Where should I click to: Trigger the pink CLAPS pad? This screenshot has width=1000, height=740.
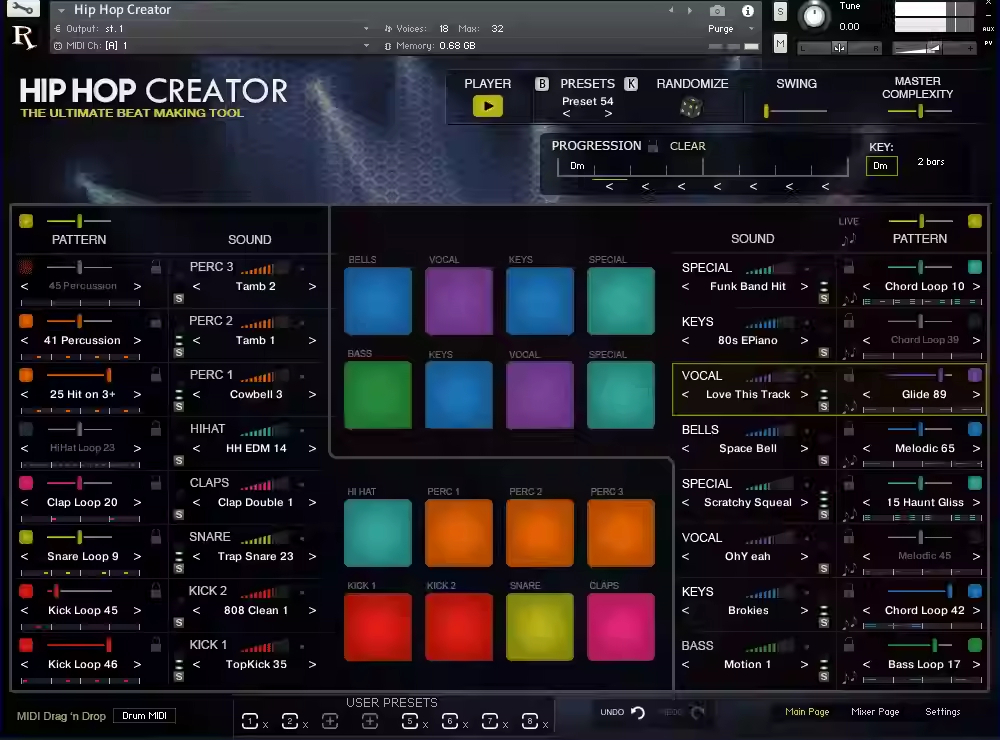pos(621,626)
